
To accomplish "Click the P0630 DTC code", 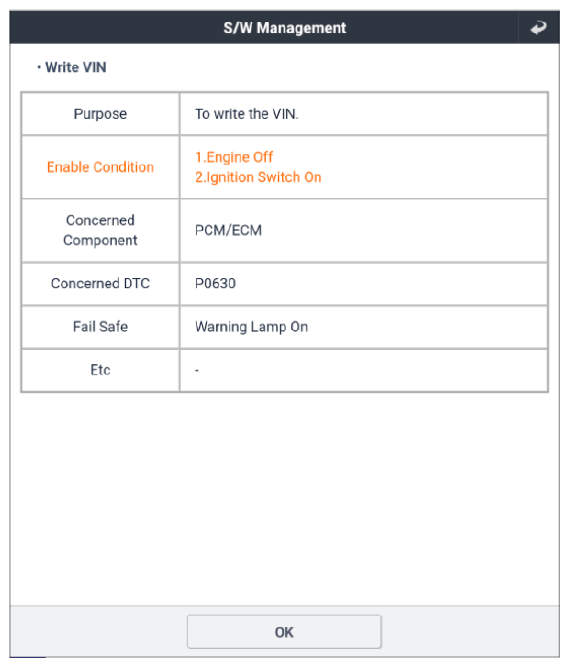I will [215, 283].
